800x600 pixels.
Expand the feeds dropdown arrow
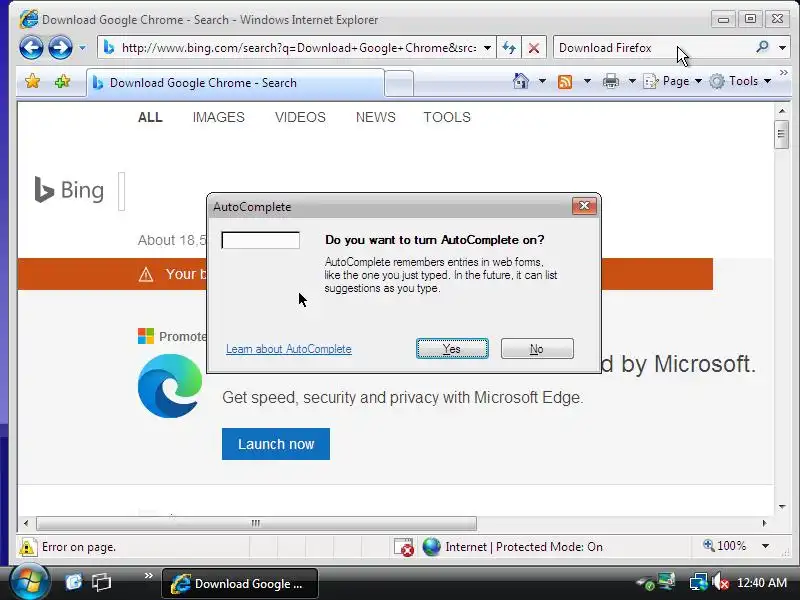(587, 81)
